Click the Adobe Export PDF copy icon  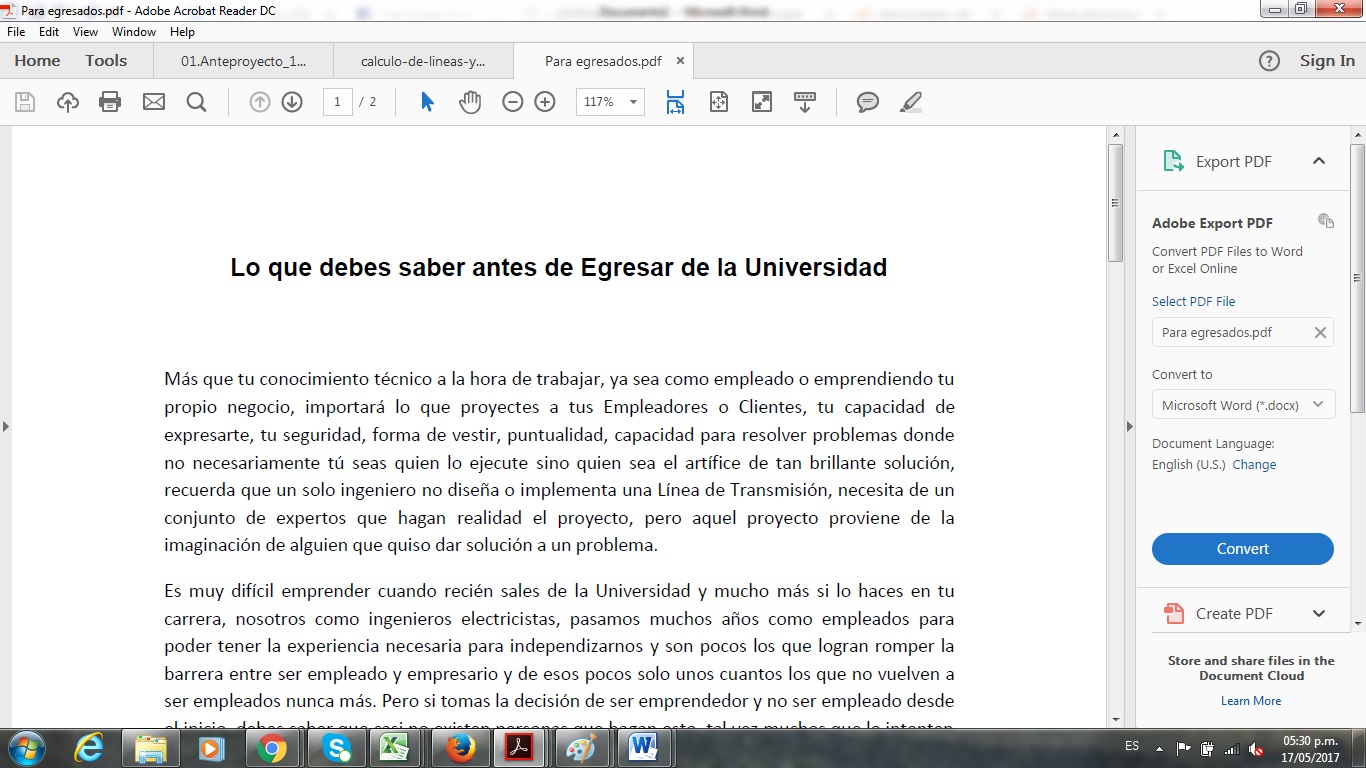1326,221
